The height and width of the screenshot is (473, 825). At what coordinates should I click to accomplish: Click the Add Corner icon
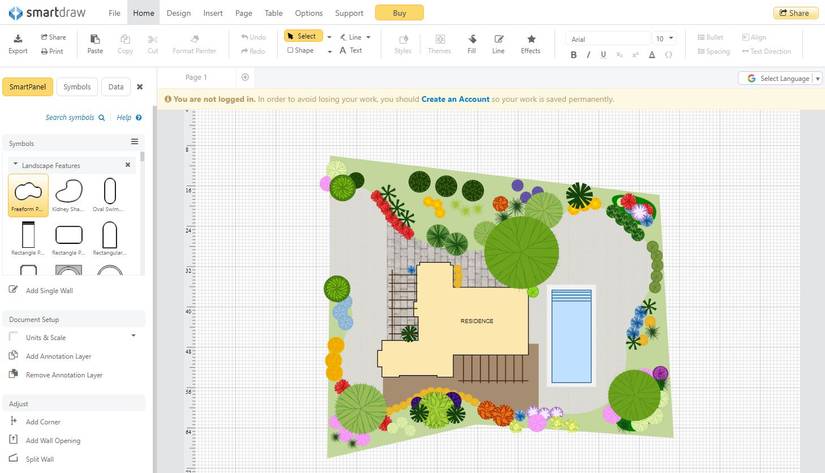click(13, 422)
